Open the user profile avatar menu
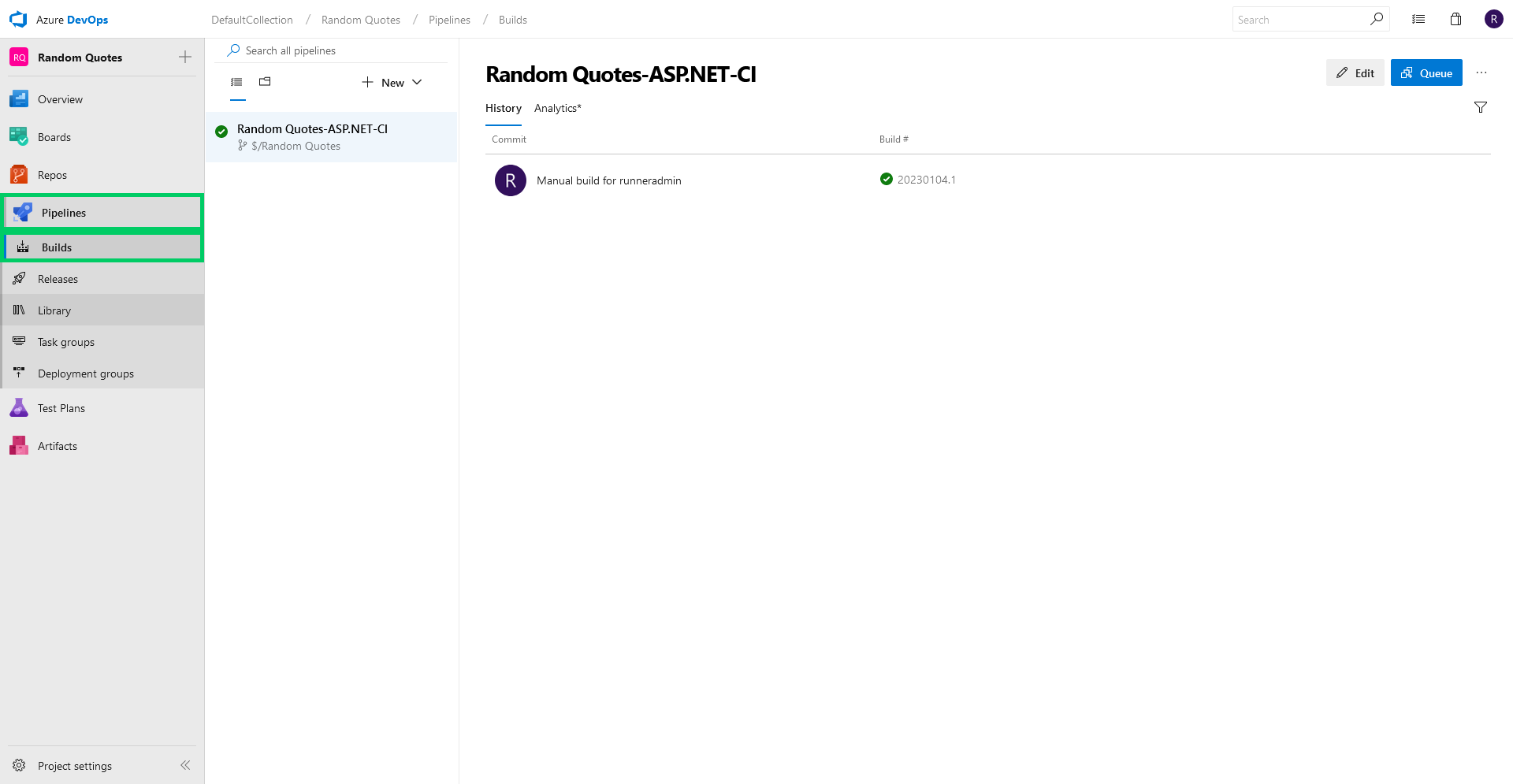This screenshot has height=784, width=1513. (x=1494, y=19)
